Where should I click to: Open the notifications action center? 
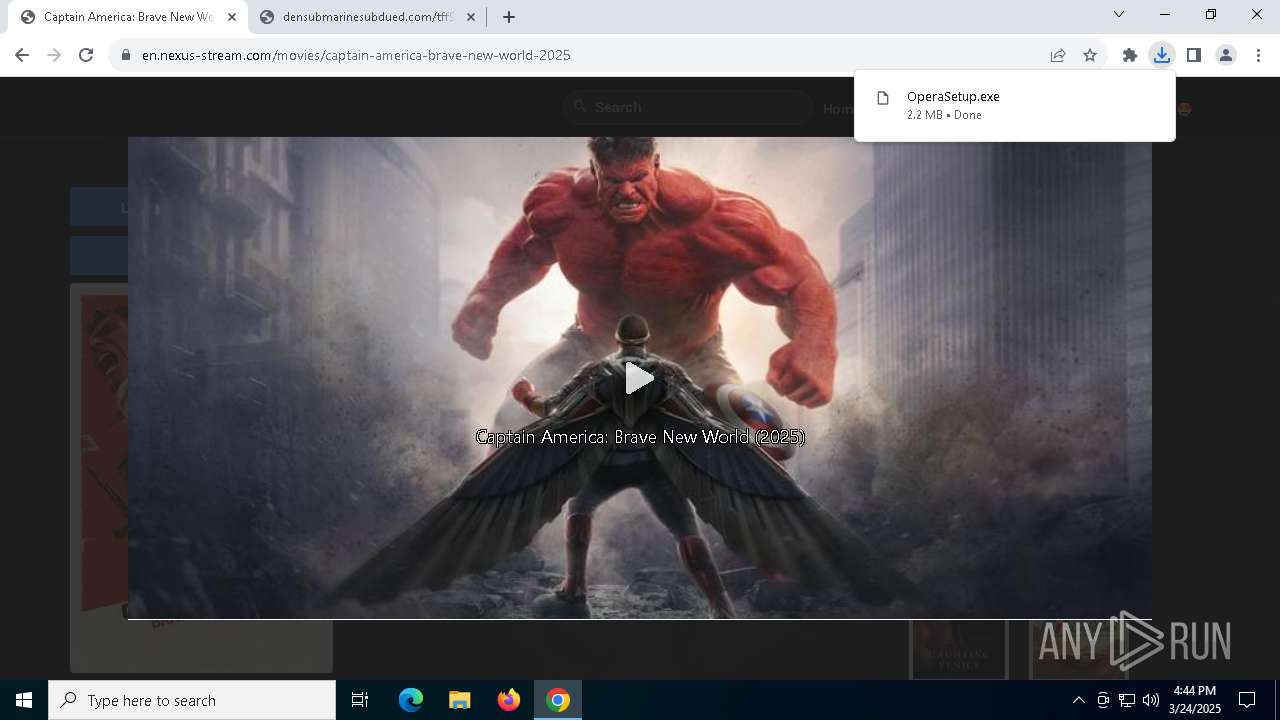click(1247, 700)
